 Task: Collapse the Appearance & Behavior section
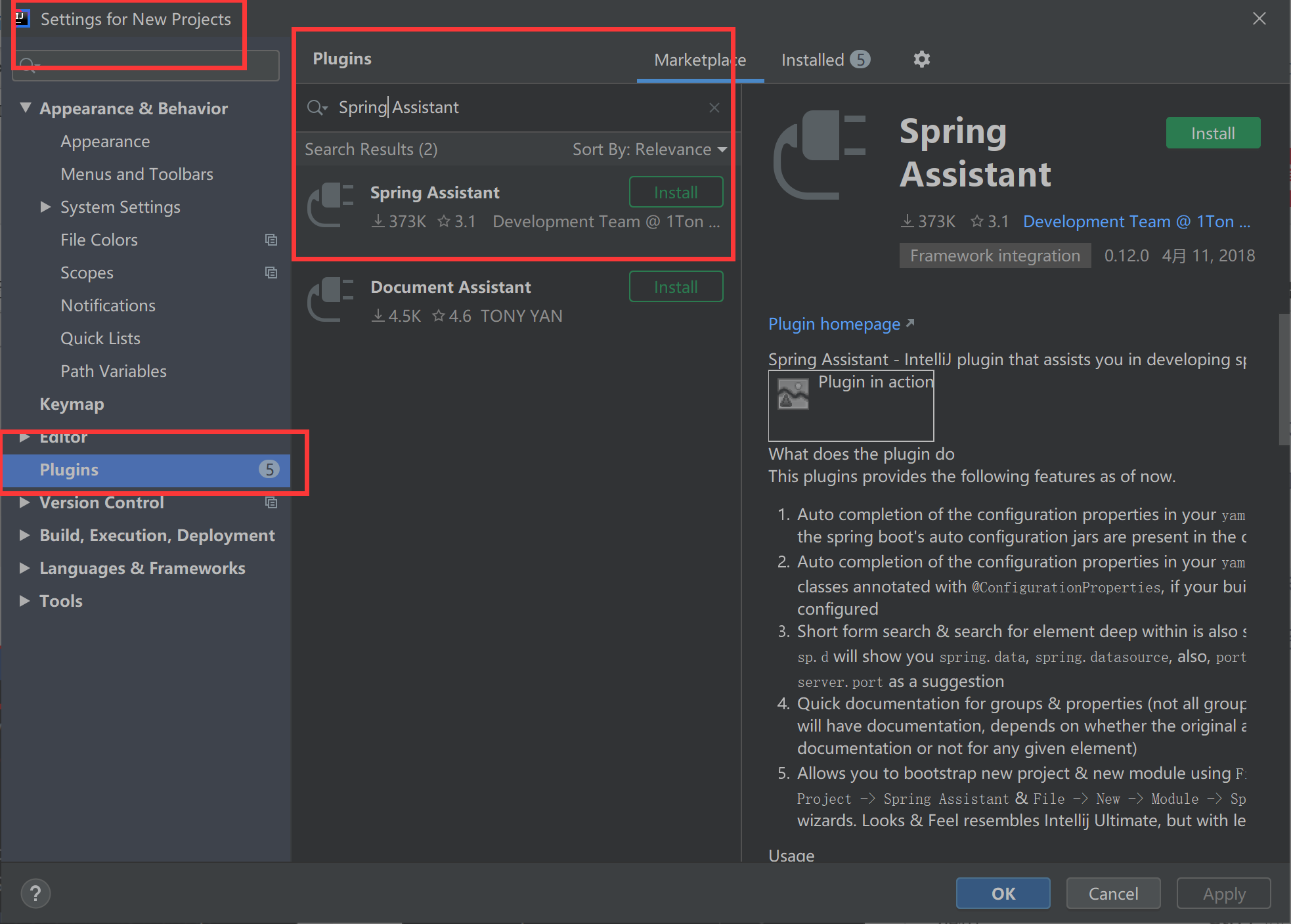click(x=25, y=108)
